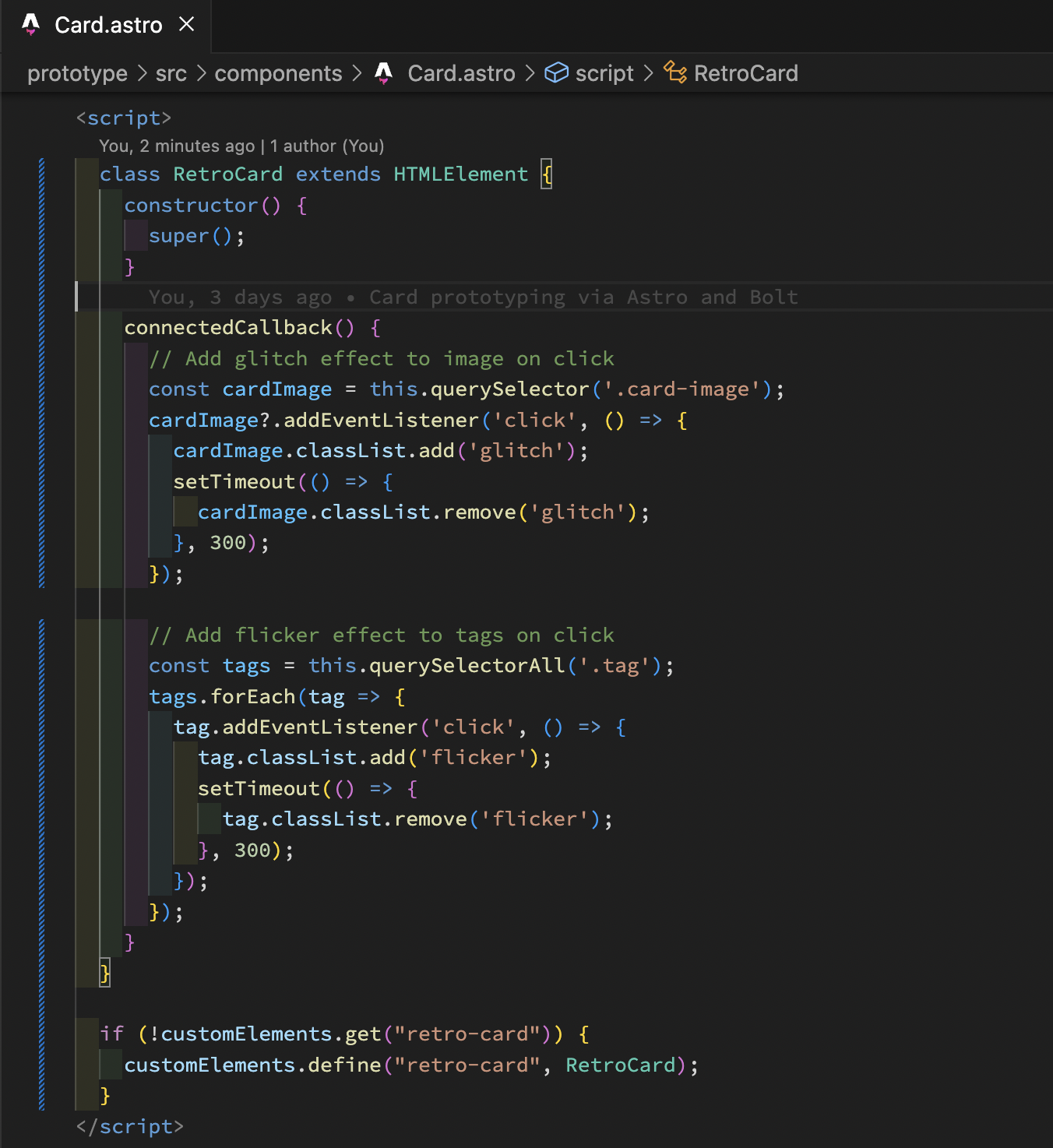The image size is (1053, 1148).
Task: Click 'cardImage.classList.add' statement
Action: click(x=380, y=450)
